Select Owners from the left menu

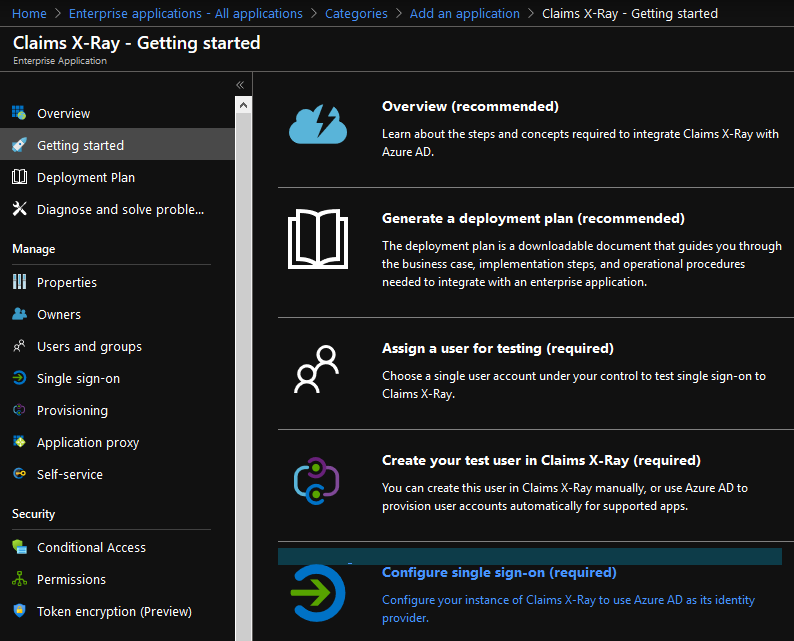[x=59, y=314]
